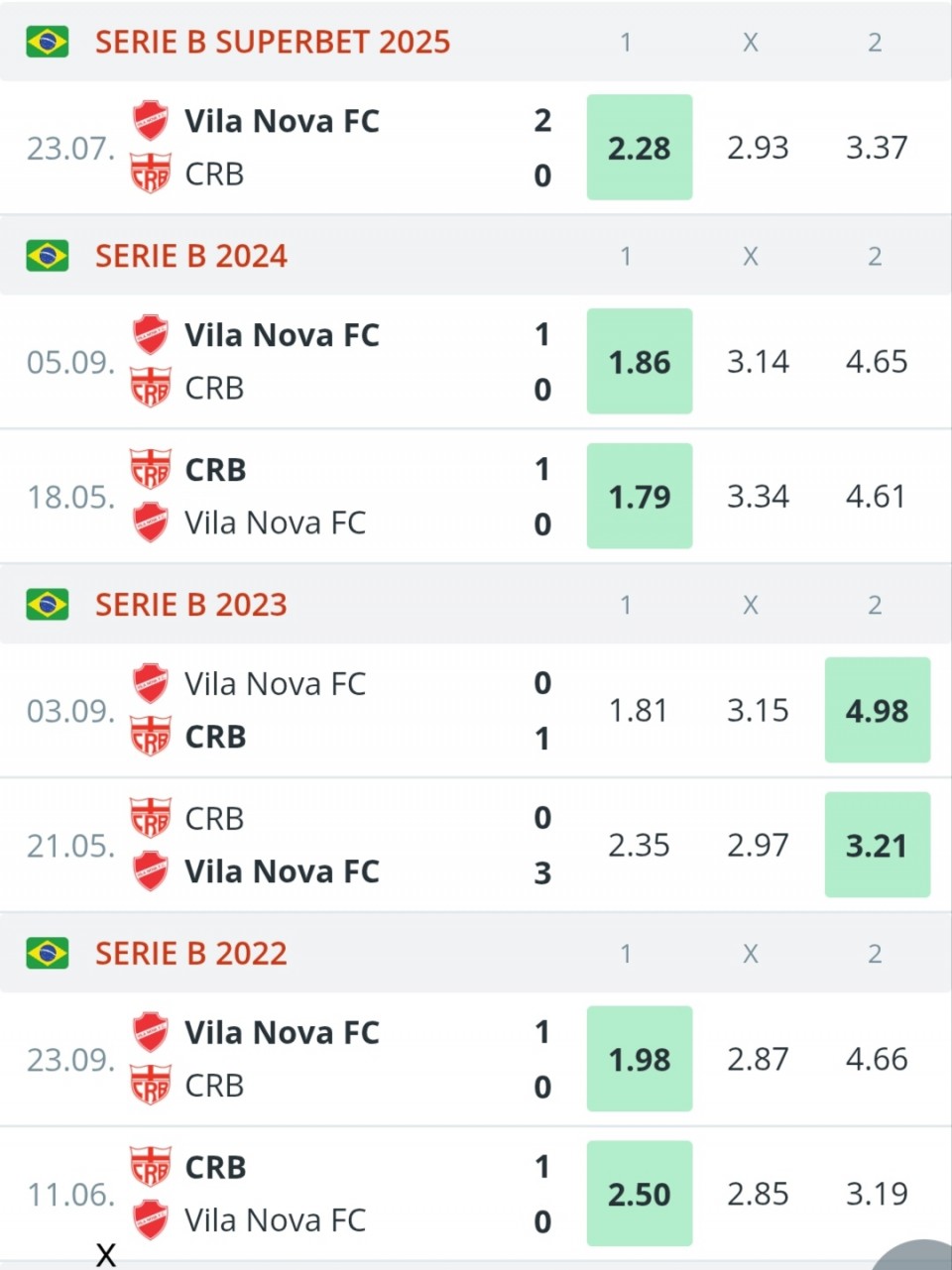Select the 3.34 draw odds
The image size is (952, 1270).
tap(758, 497)
